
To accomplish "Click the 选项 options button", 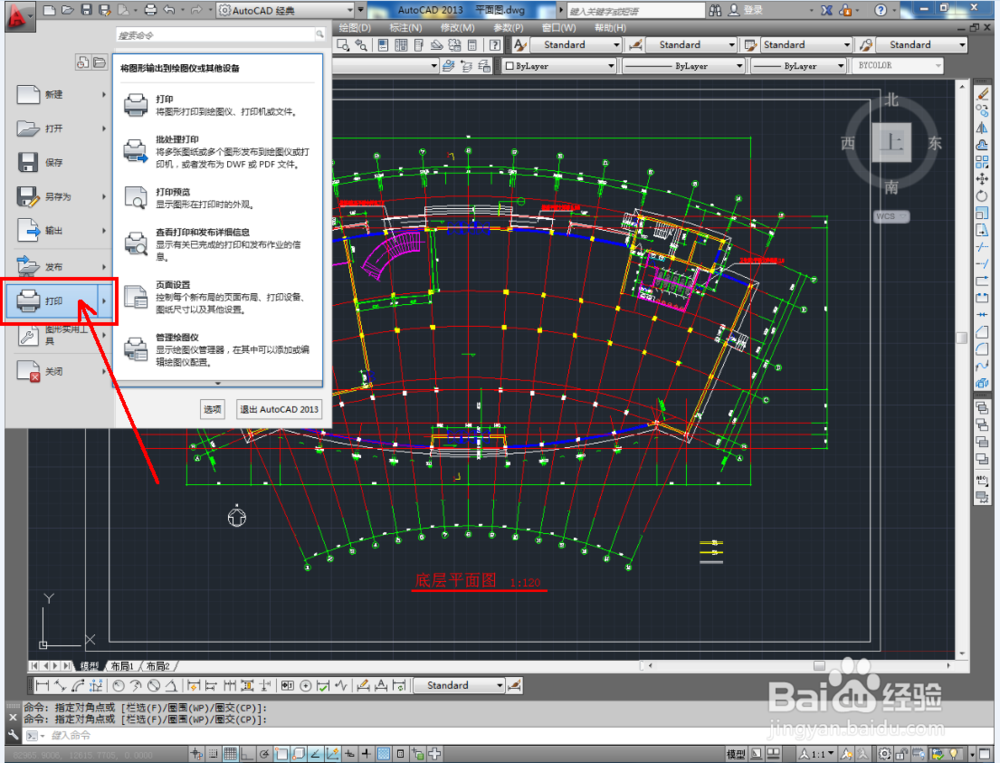I will pyautogui.click(x=212, y=410).
